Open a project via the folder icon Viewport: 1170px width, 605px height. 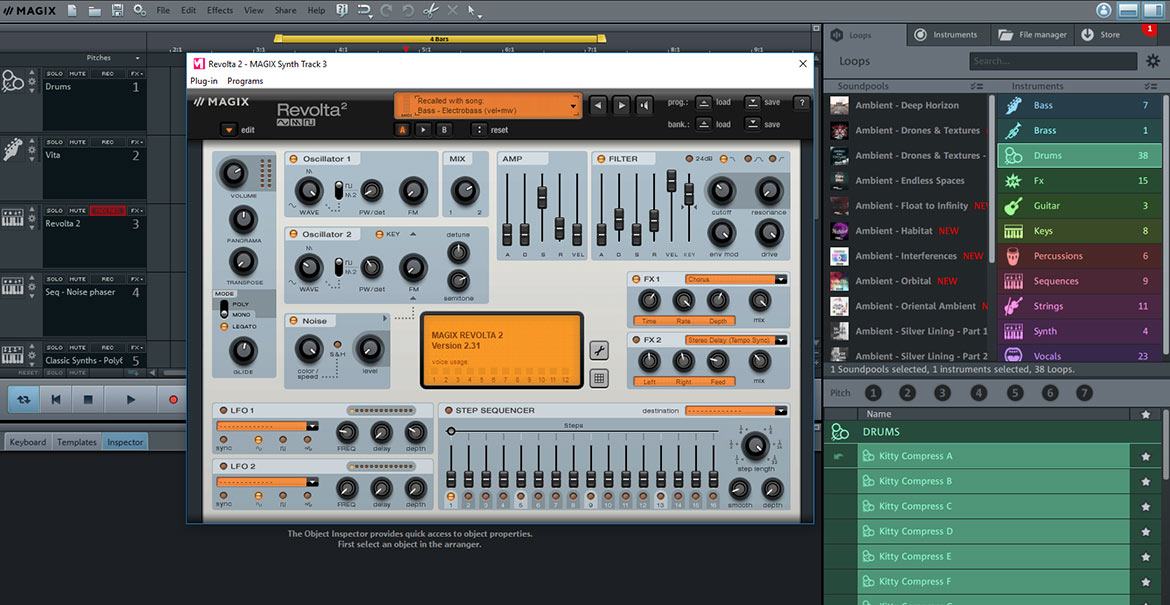coord(95,10)
